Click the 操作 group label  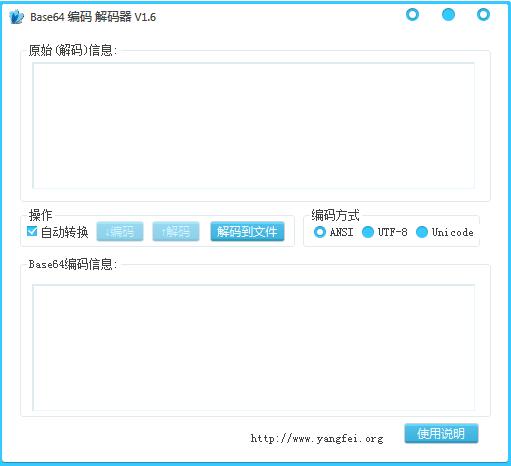click(40, 215)
